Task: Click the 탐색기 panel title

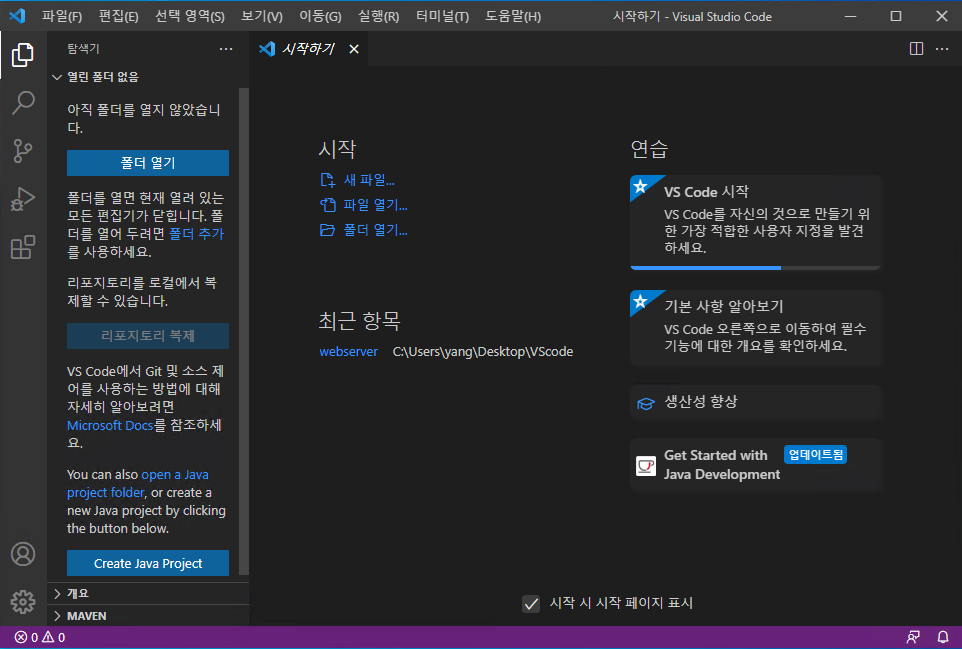Action: [83, 49]
